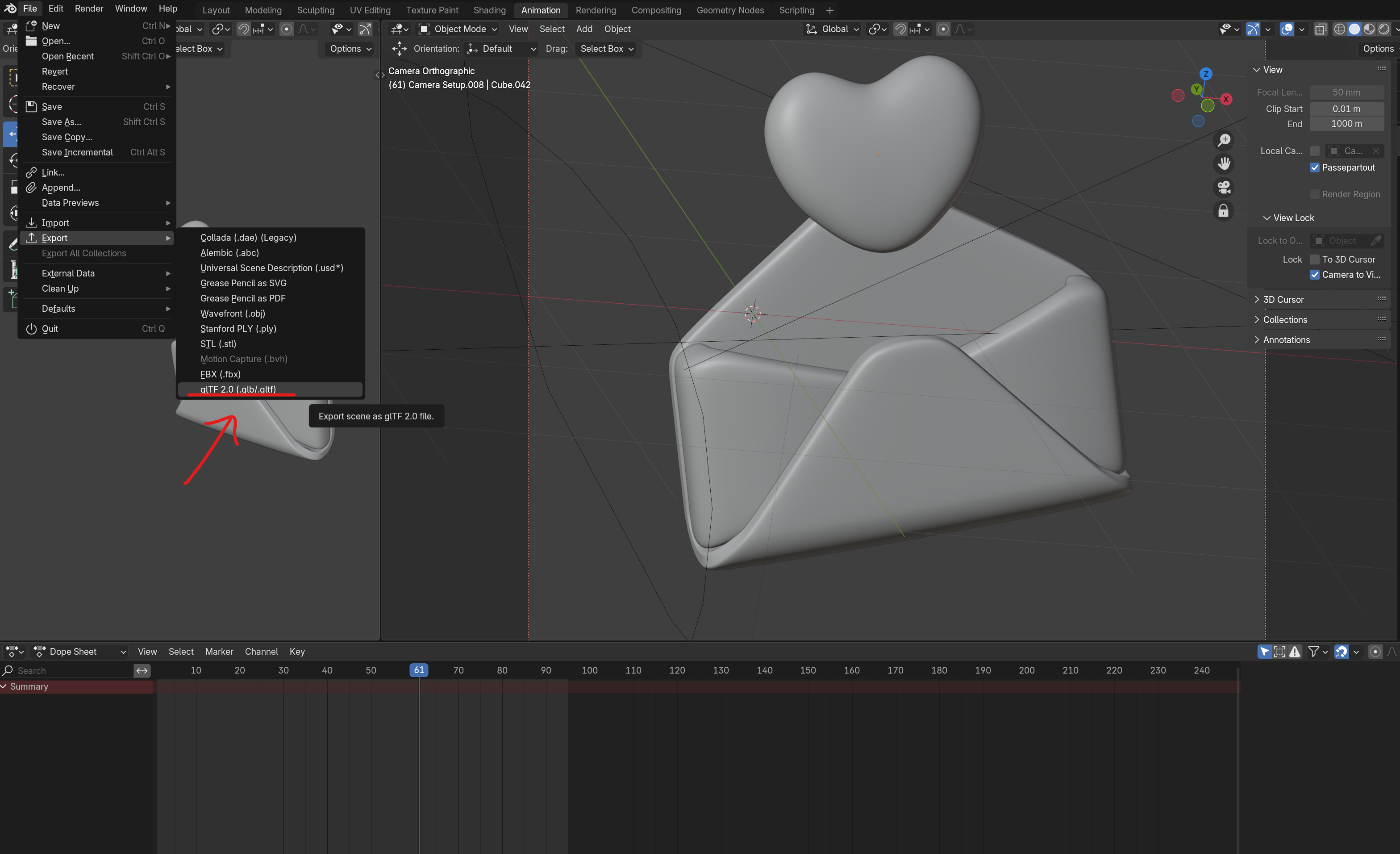The height and width of the screenshot is (854, 1400).
Task: Toggle the X-ray display icon
Action: [1320, 29]
